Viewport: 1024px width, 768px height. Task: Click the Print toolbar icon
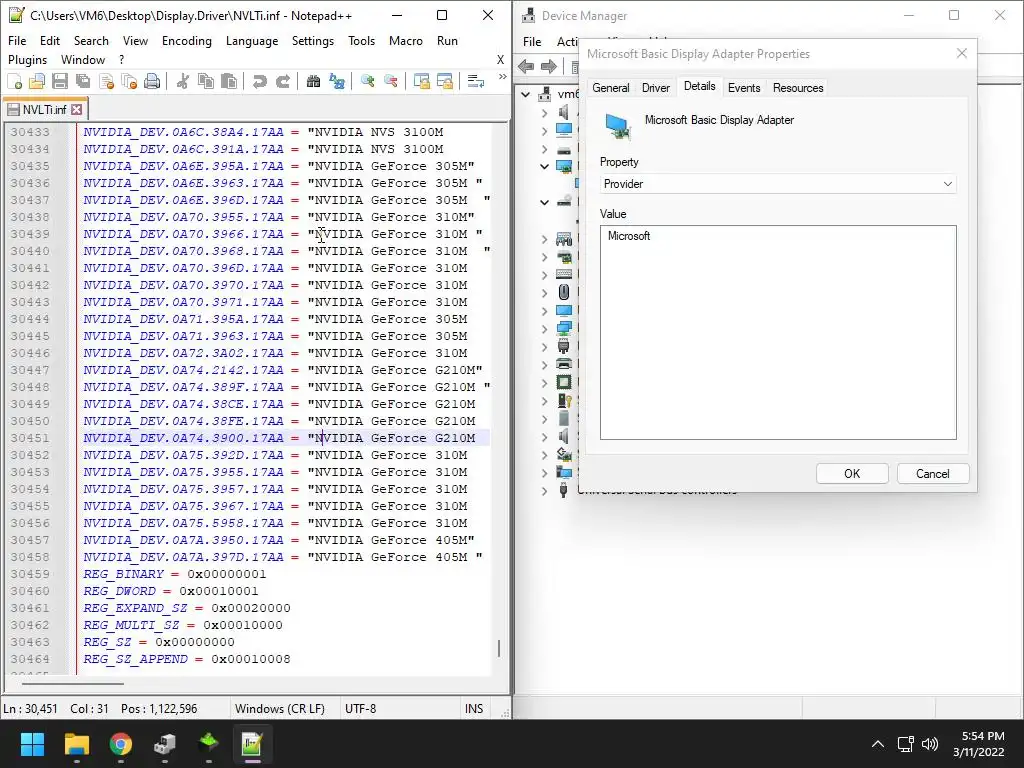(152, 82)
